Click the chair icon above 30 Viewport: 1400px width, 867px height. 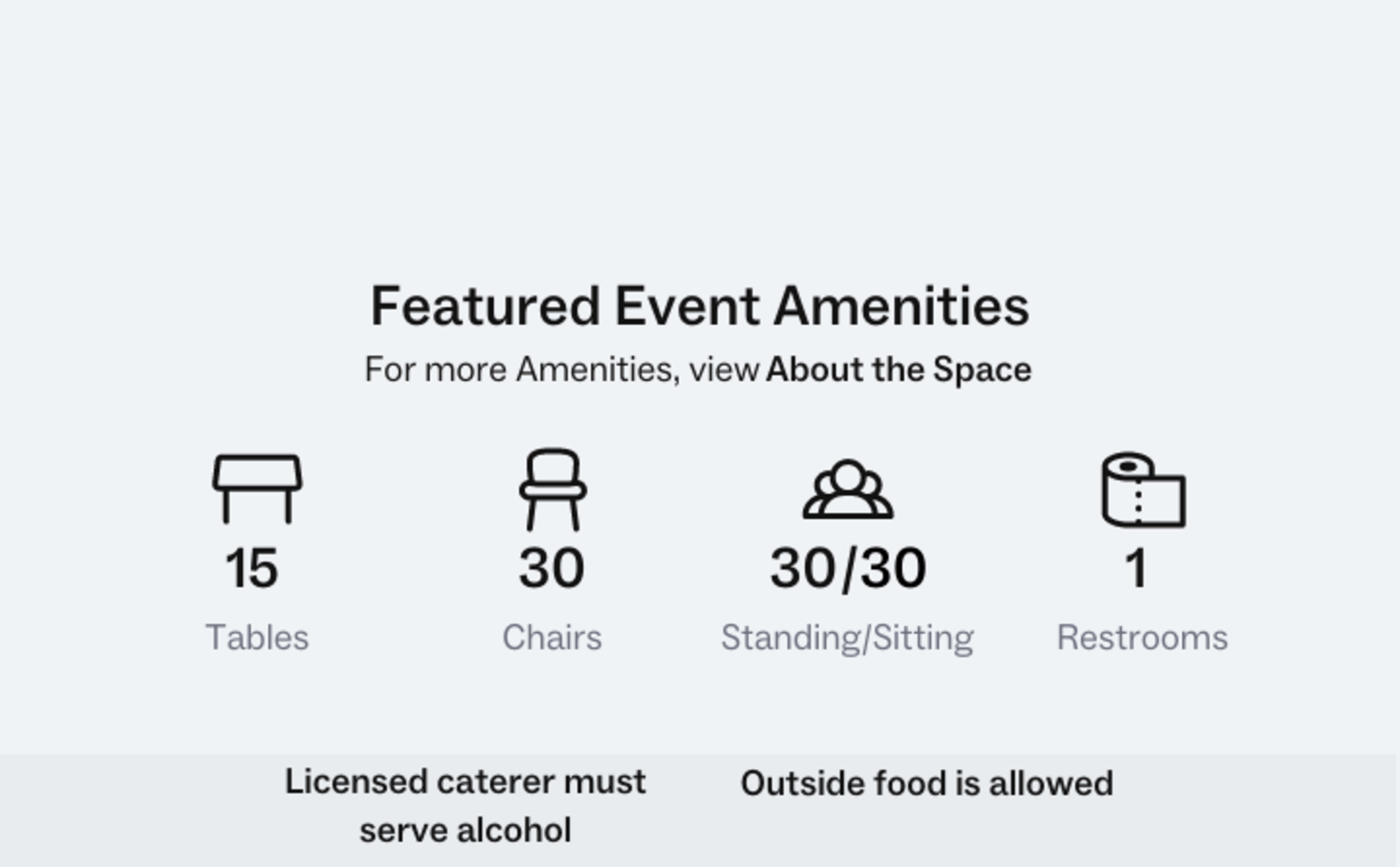pyautogui.click(x=552, y=489)
